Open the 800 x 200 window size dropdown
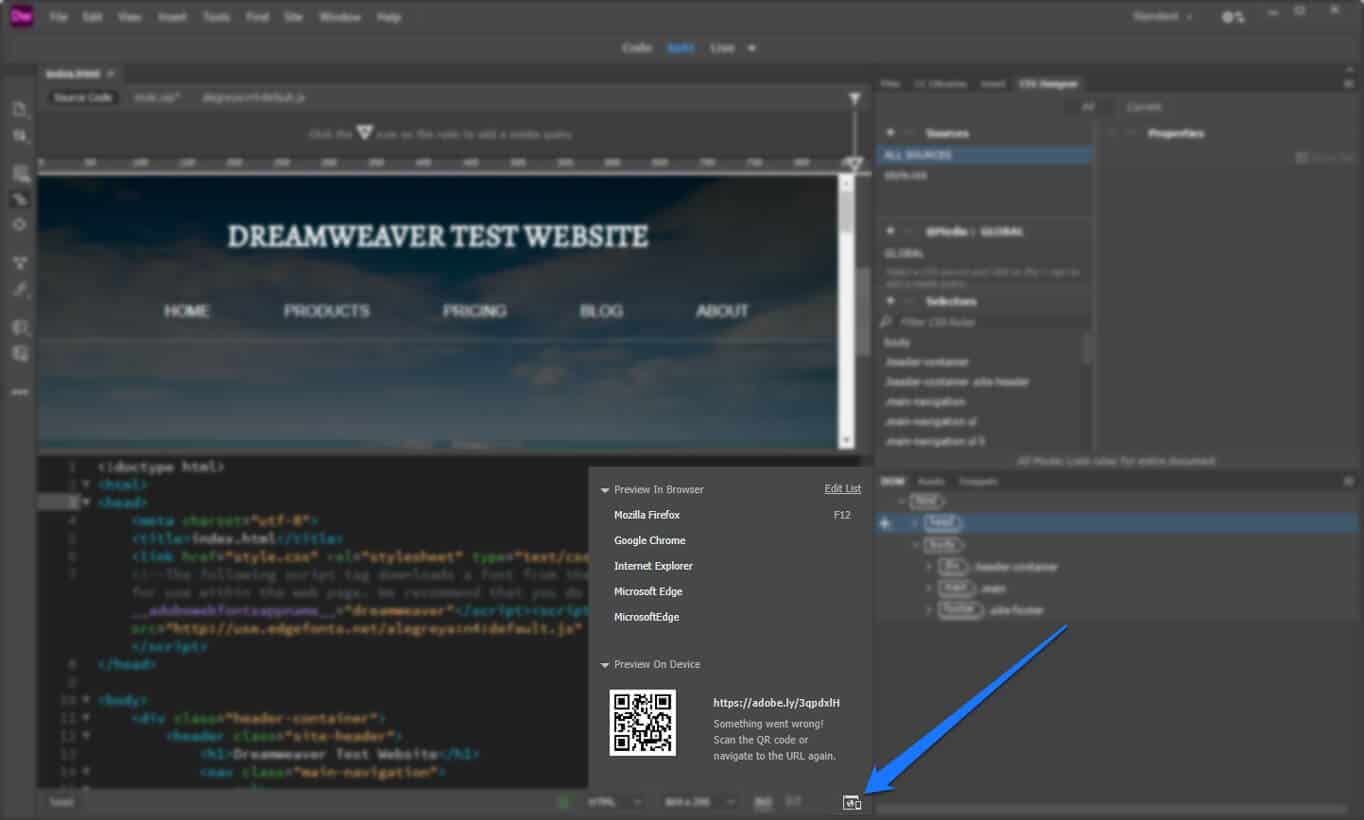This screenshot has height=820, width=1364. [x=700, y=801]
